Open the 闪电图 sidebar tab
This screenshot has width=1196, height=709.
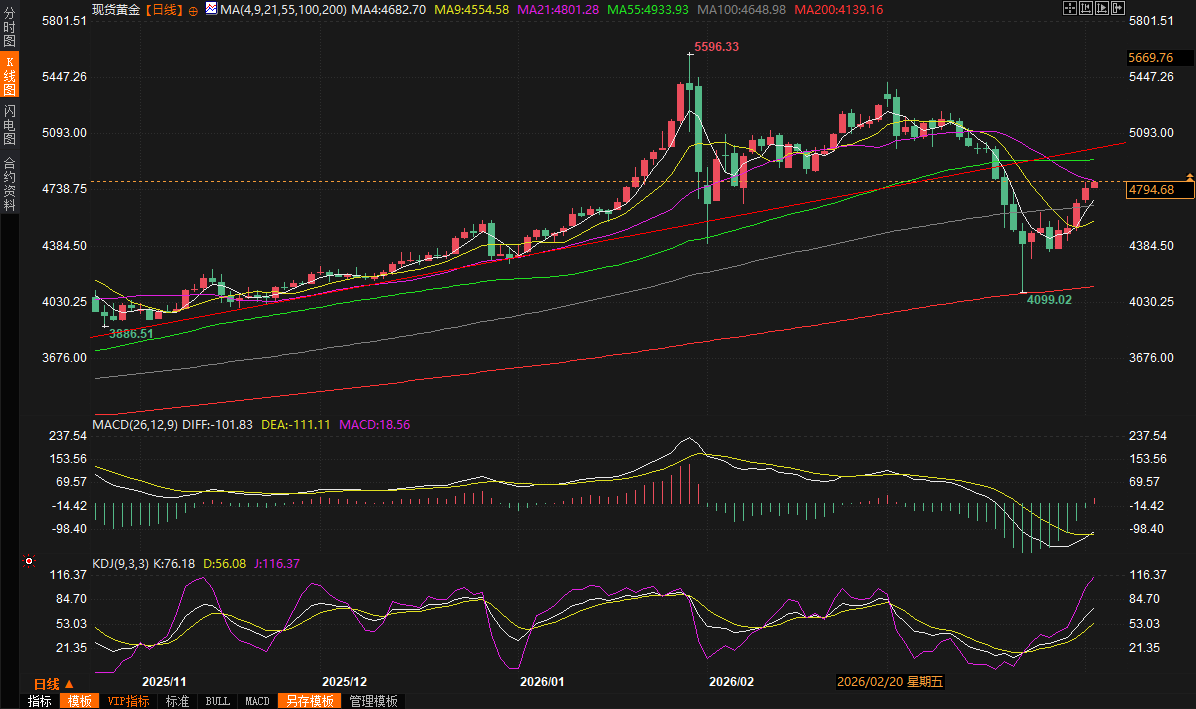[9, 124]
